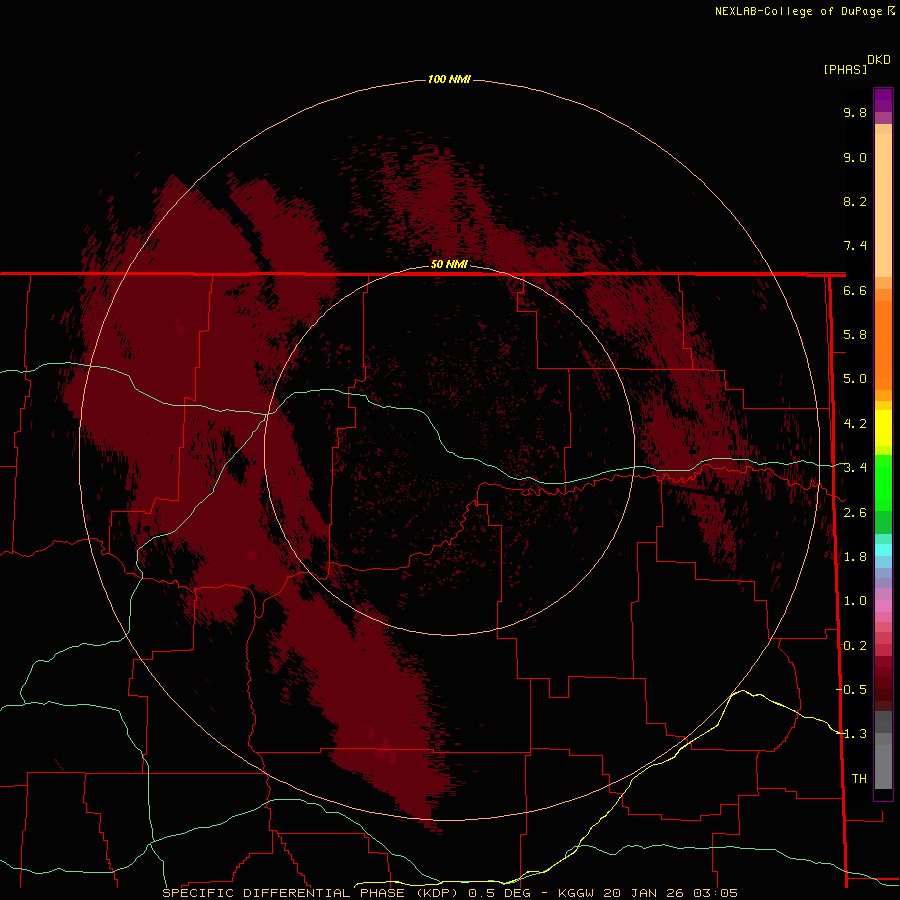Click the yellow segment of color bar

[x=883, y=428]
